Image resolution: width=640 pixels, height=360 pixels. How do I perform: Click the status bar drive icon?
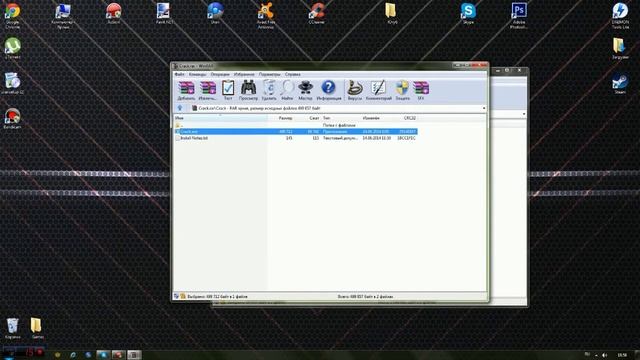click(176, 296)
